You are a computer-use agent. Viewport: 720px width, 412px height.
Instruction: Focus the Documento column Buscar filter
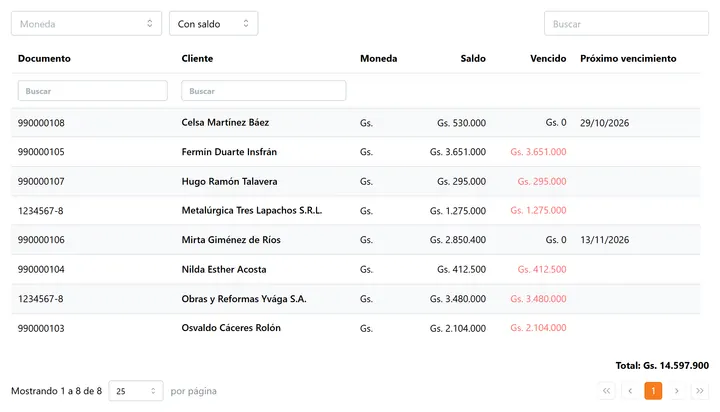[93, 91]
